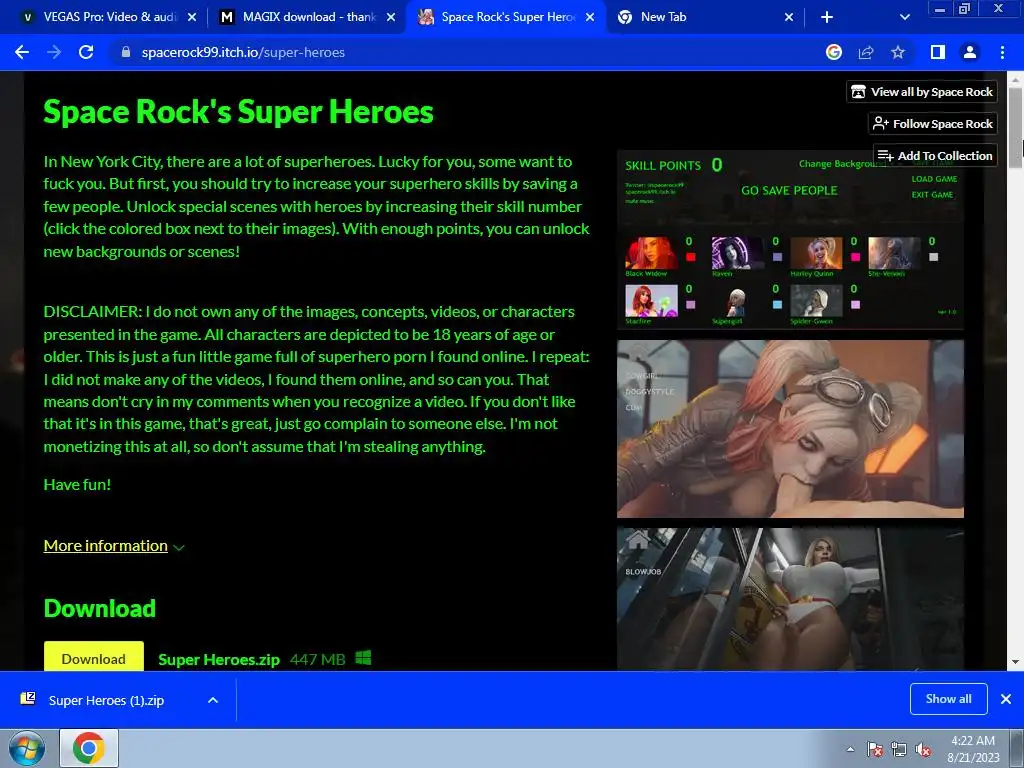1024x768 pixels.
Task: Open the downloaded Super Heroes (1).zip item
Action: pos(104,700)
